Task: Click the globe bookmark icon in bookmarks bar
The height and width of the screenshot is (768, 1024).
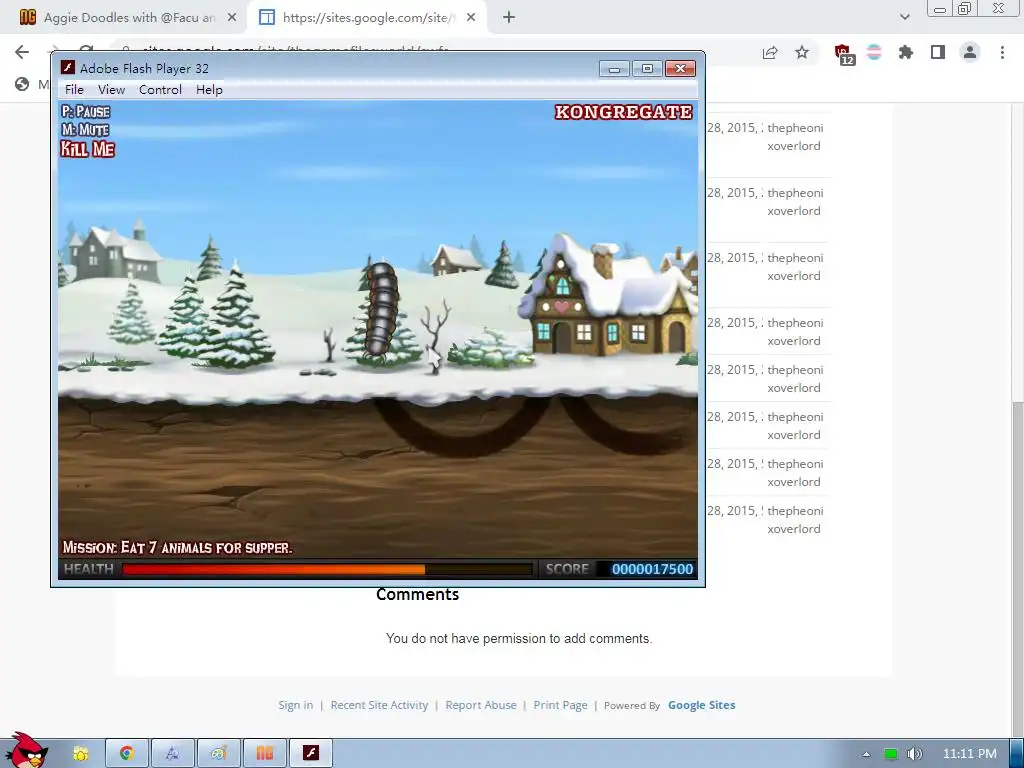Action: pos(22,84)
